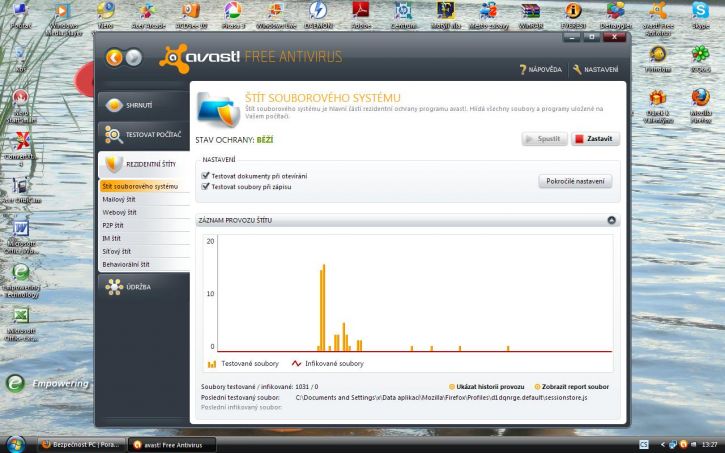Click the Infikované soubory legend entry
Screen dimensions: 725x453
(x=327, y=364)
